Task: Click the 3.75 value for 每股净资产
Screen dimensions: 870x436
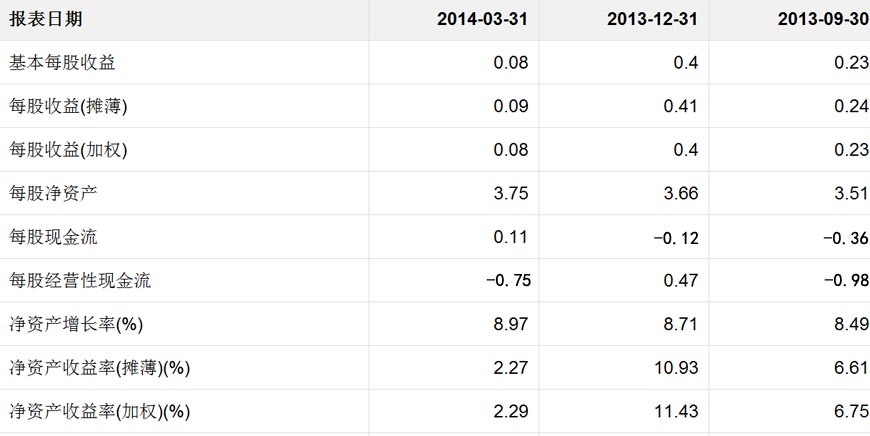Action: tap(510, 194)
